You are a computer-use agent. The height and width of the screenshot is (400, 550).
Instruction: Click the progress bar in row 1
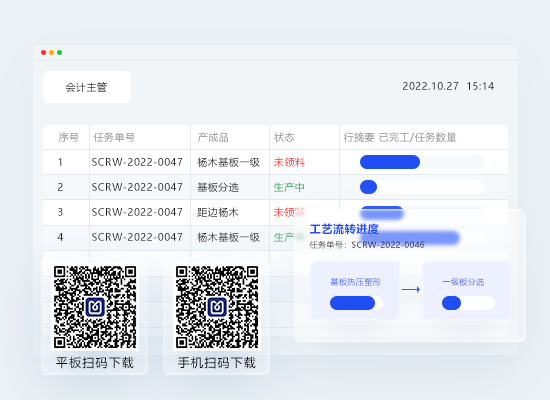tap(422, 162)
